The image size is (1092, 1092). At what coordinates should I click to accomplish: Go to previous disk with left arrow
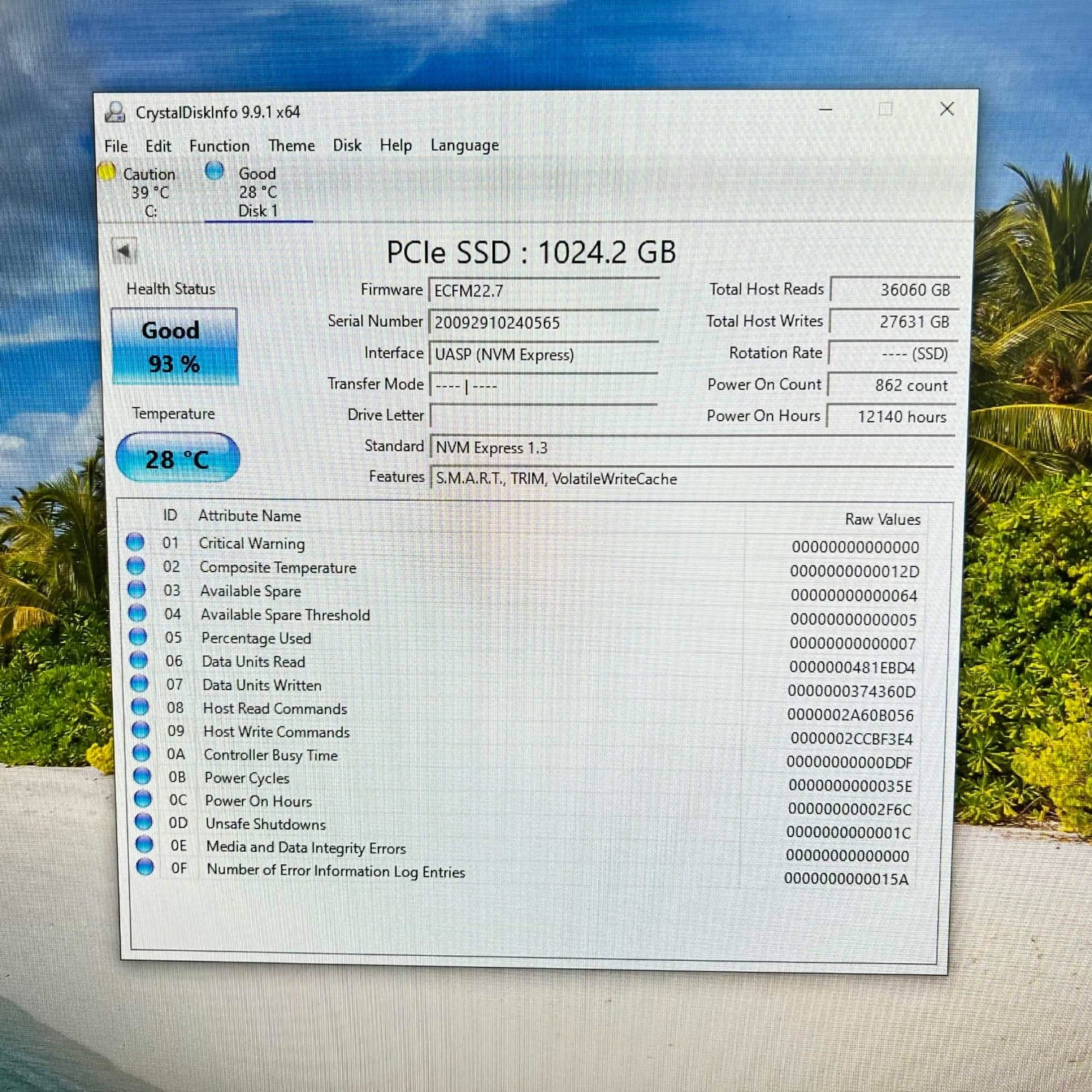[124, 252]
